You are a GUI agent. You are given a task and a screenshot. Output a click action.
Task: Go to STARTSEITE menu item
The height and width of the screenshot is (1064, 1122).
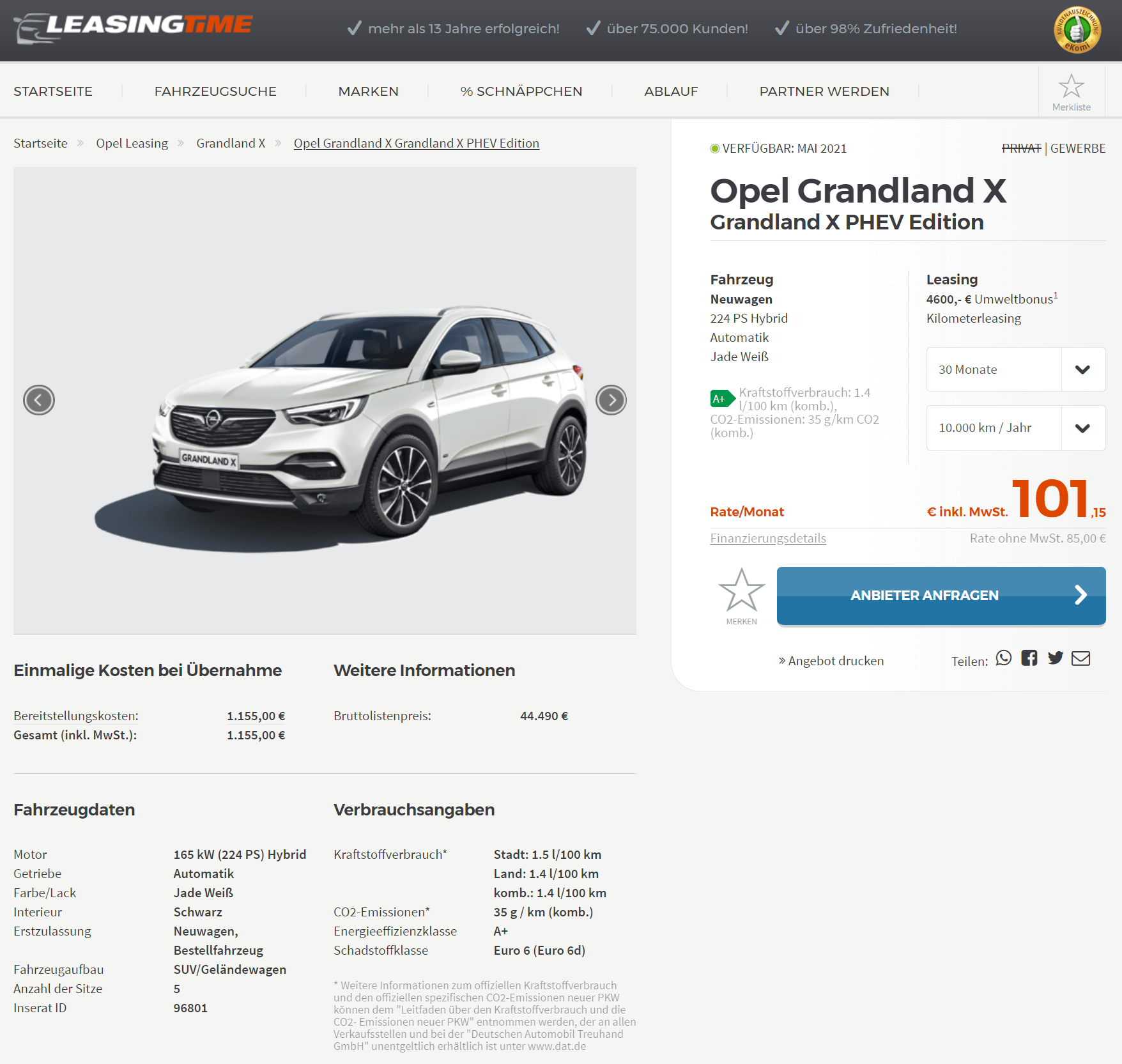click(53, 91)
